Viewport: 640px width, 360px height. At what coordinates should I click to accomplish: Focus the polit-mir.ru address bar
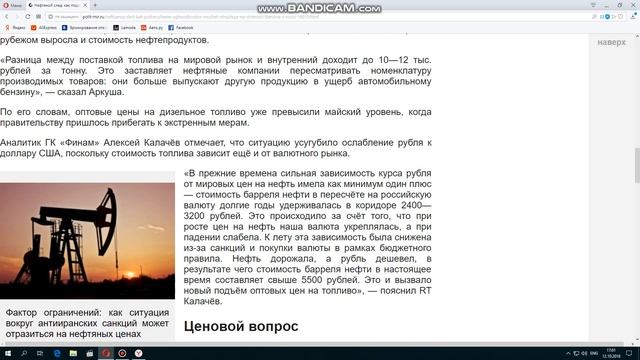pyautogui.click(x=318, y=17)
